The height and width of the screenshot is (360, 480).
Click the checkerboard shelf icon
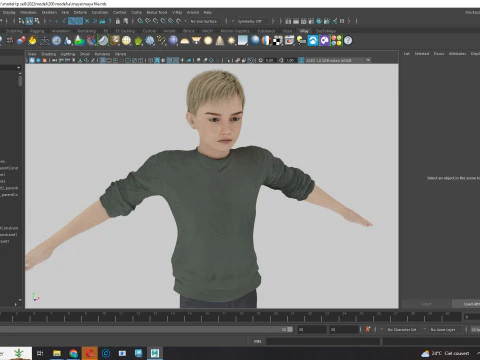click(x=278, y=41)
